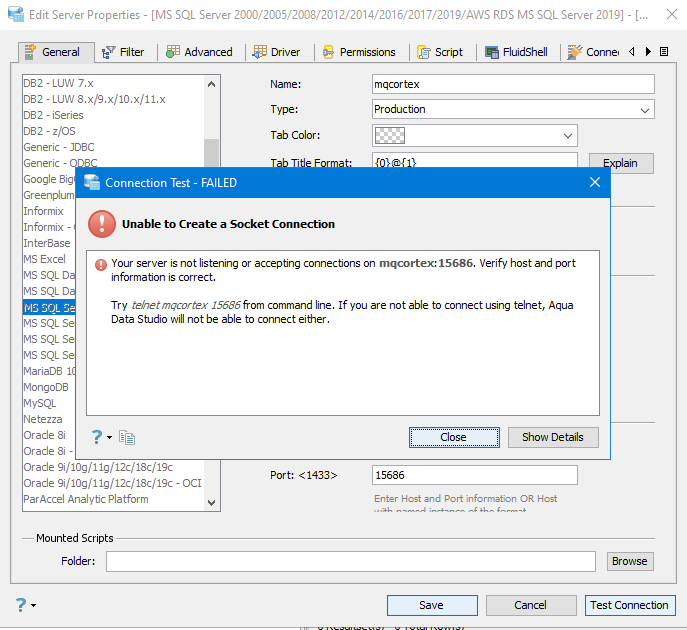Click the FluidShell tab terminal icon
This screenshot has width=687, height=630.
point(492,53)
